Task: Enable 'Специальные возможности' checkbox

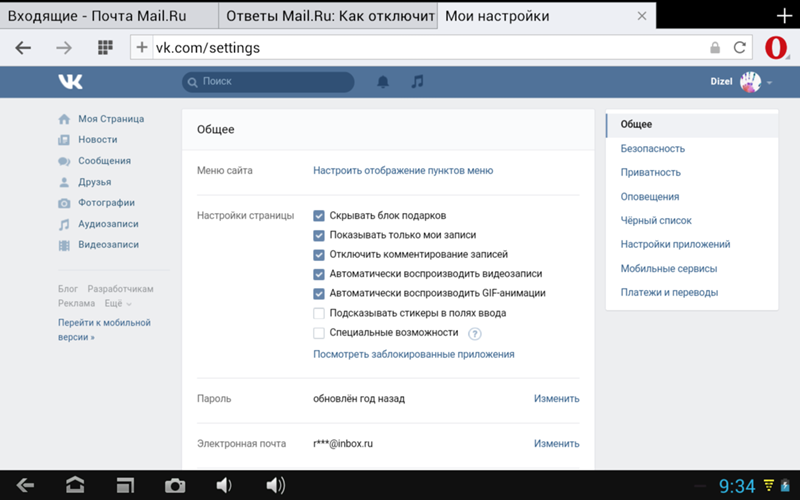Action: pyautogui.click(x=319, y=333)
